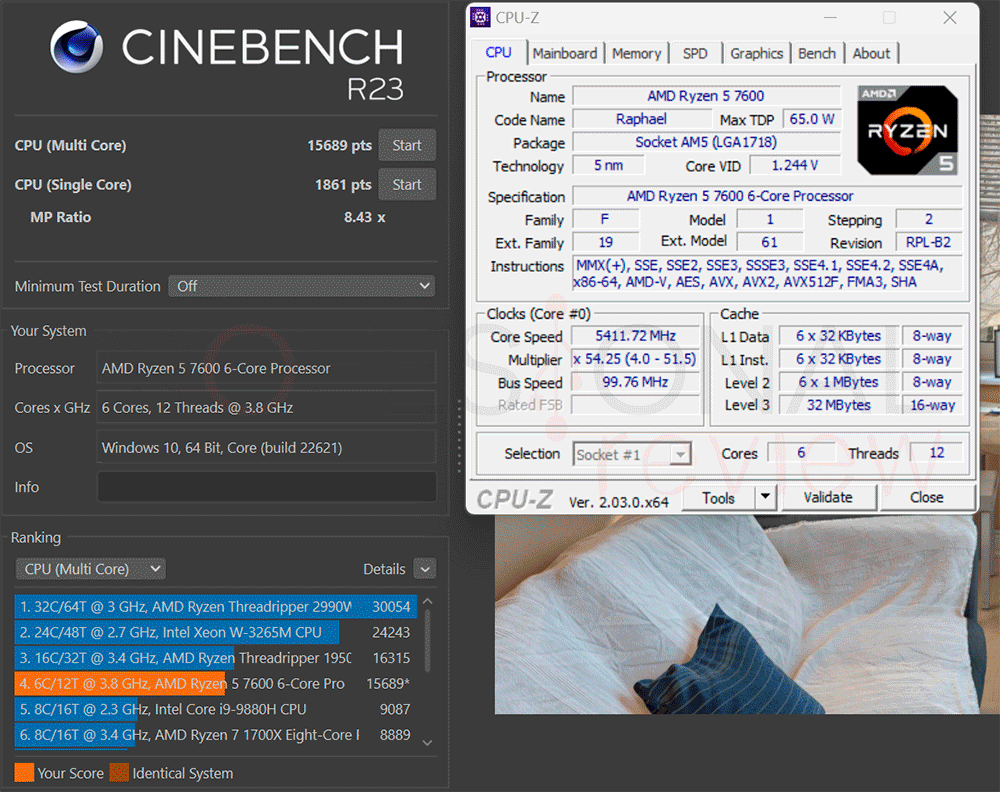Click the multi core score 15689 pts

pos(339,145)
